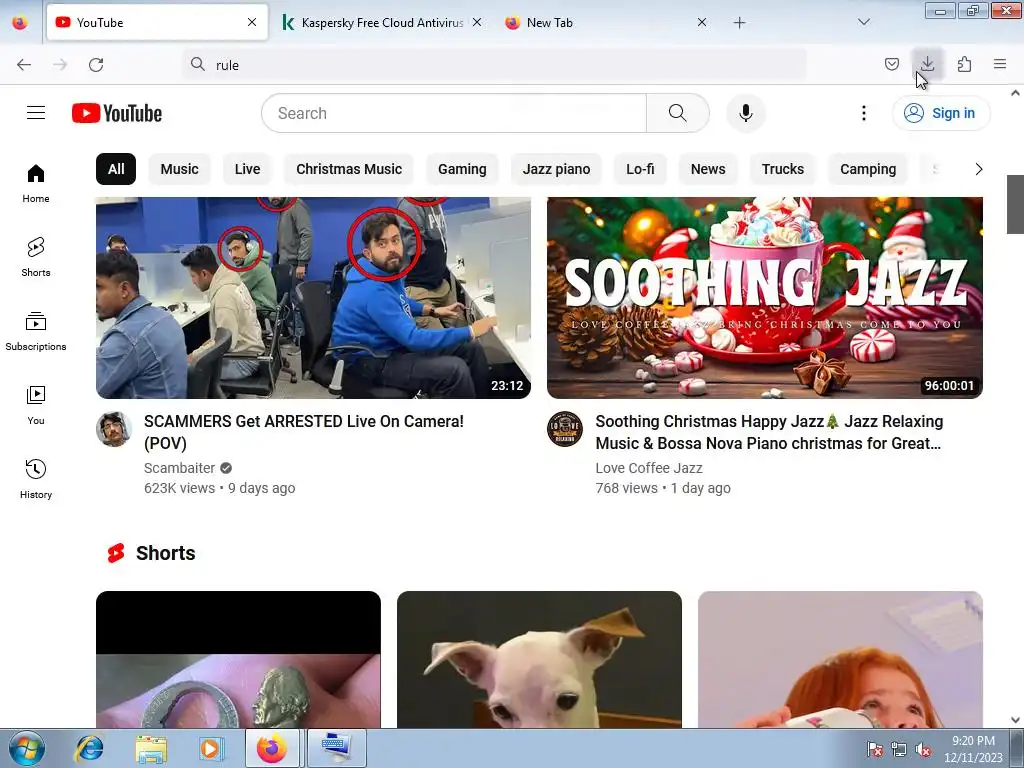Image resolution: width=1024 pixels, height=768 pixels.
Task: Open the Firefox downloads panel
Action: coord(927,64)
